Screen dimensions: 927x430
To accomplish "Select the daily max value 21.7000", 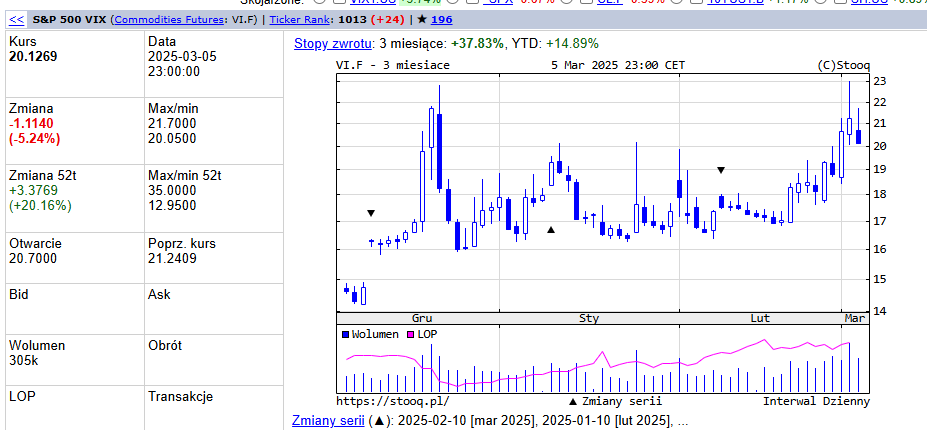I will point(172,124).
